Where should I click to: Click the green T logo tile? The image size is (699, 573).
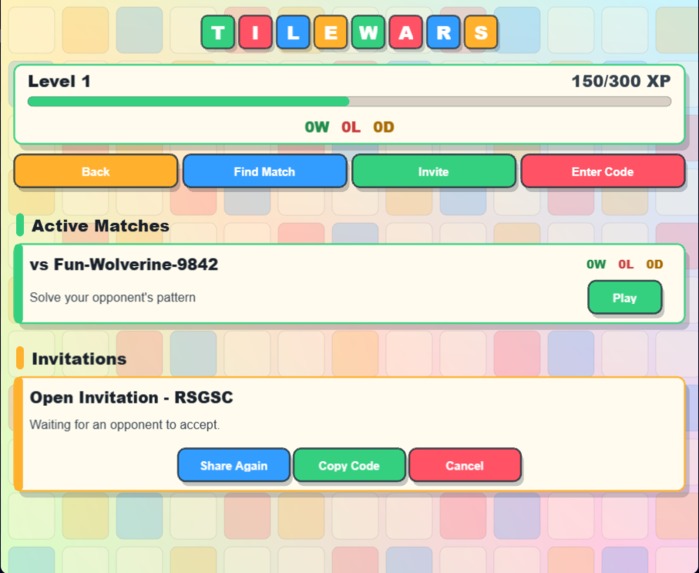(x=218, y=32)
